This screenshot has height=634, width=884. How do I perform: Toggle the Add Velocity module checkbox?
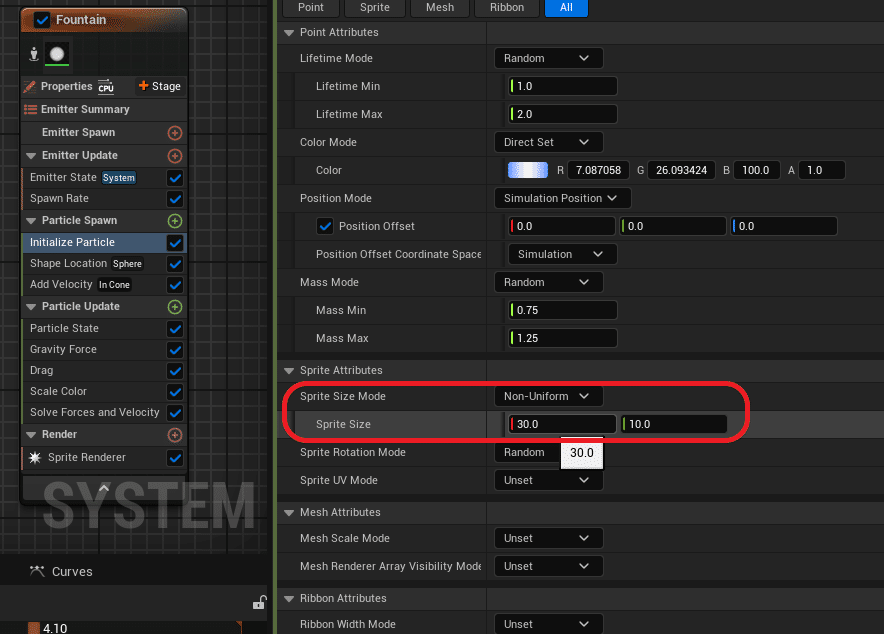[175, 285]
